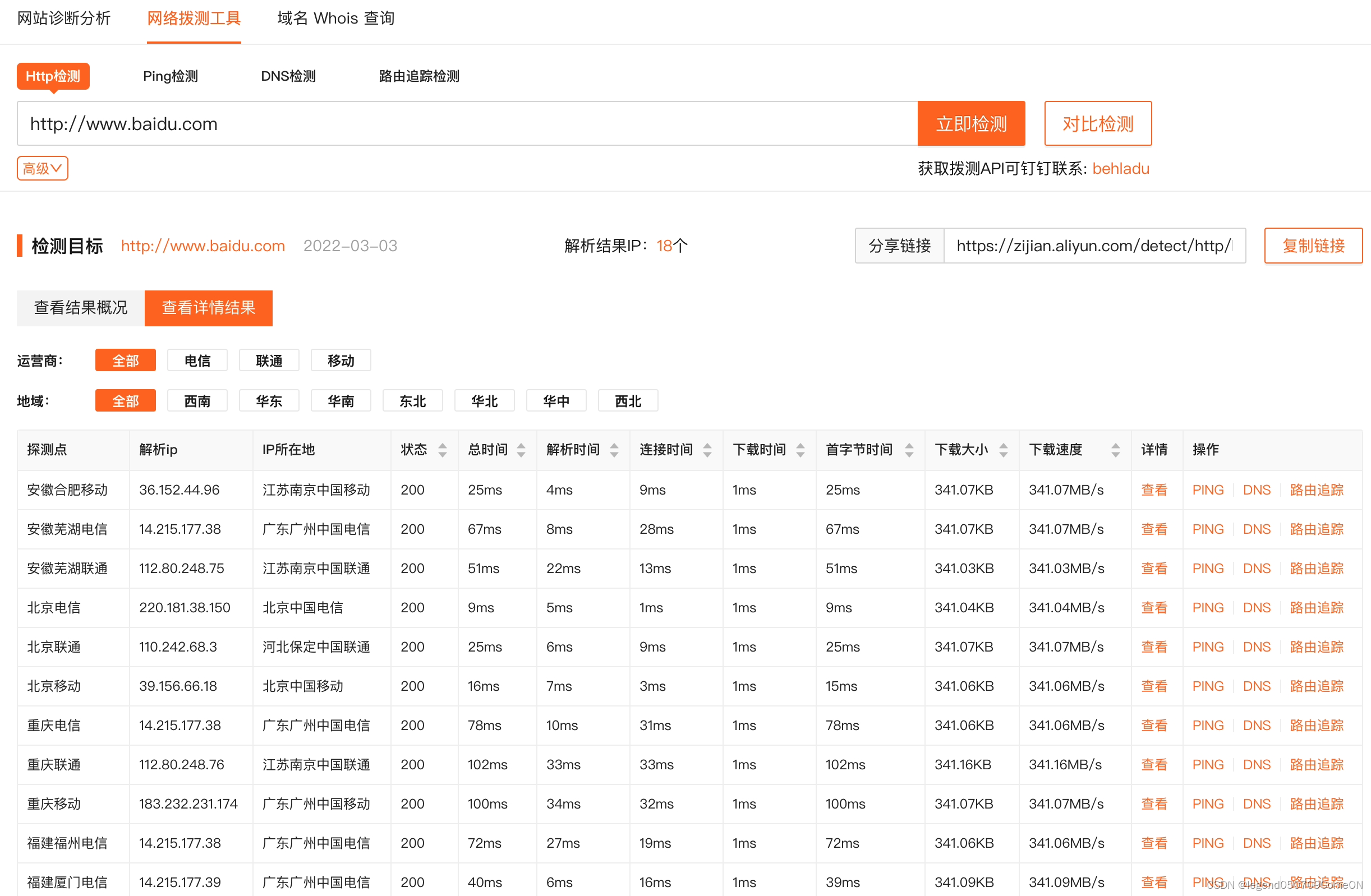Image resolution: width=1371 pixels, height=896 pixels.
Task: Sort by 下载速度 sort icon
Action: 1115,450
